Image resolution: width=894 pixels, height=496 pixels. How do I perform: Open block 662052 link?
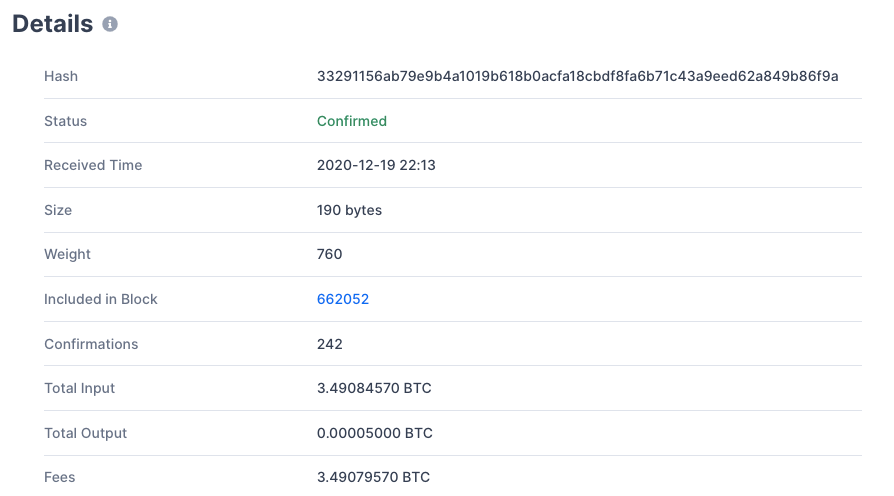343,299
